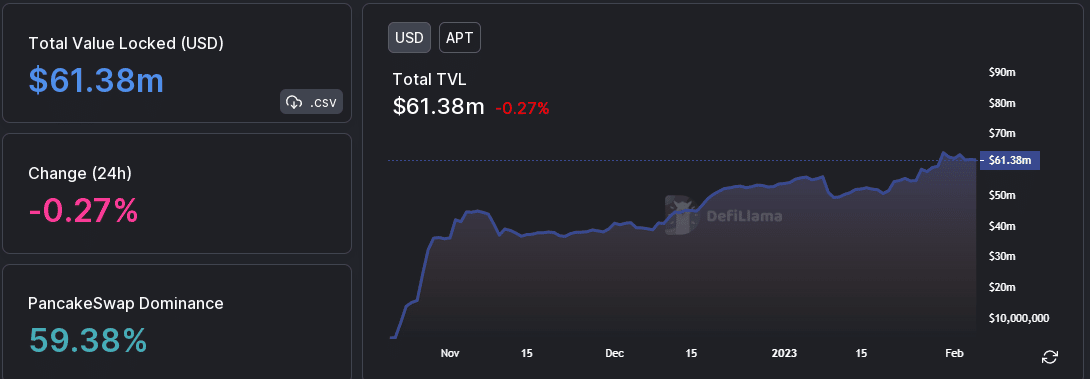Click the 2023 x-axis label
Screen dimensions: 1090x379
coord(784,353)
